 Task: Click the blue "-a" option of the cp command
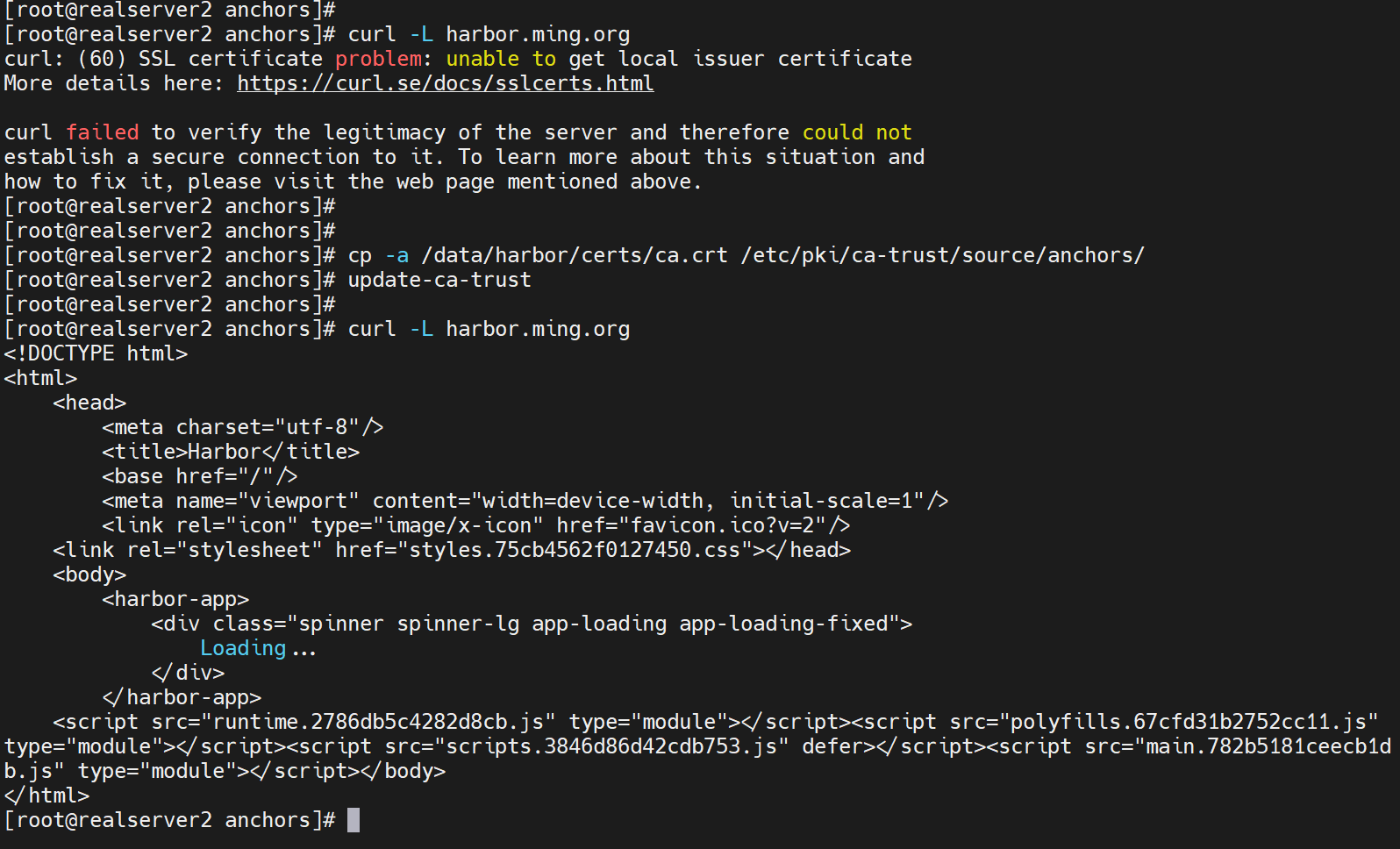click(396, 255)
